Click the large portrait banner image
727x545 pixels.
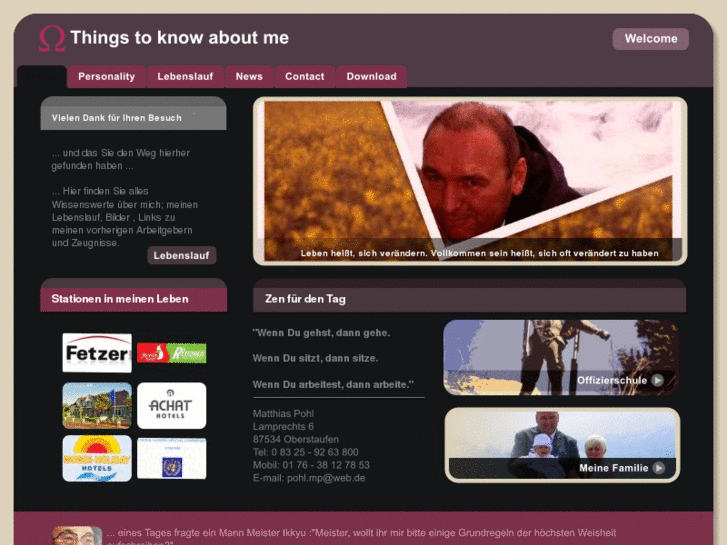pos(470,181)
